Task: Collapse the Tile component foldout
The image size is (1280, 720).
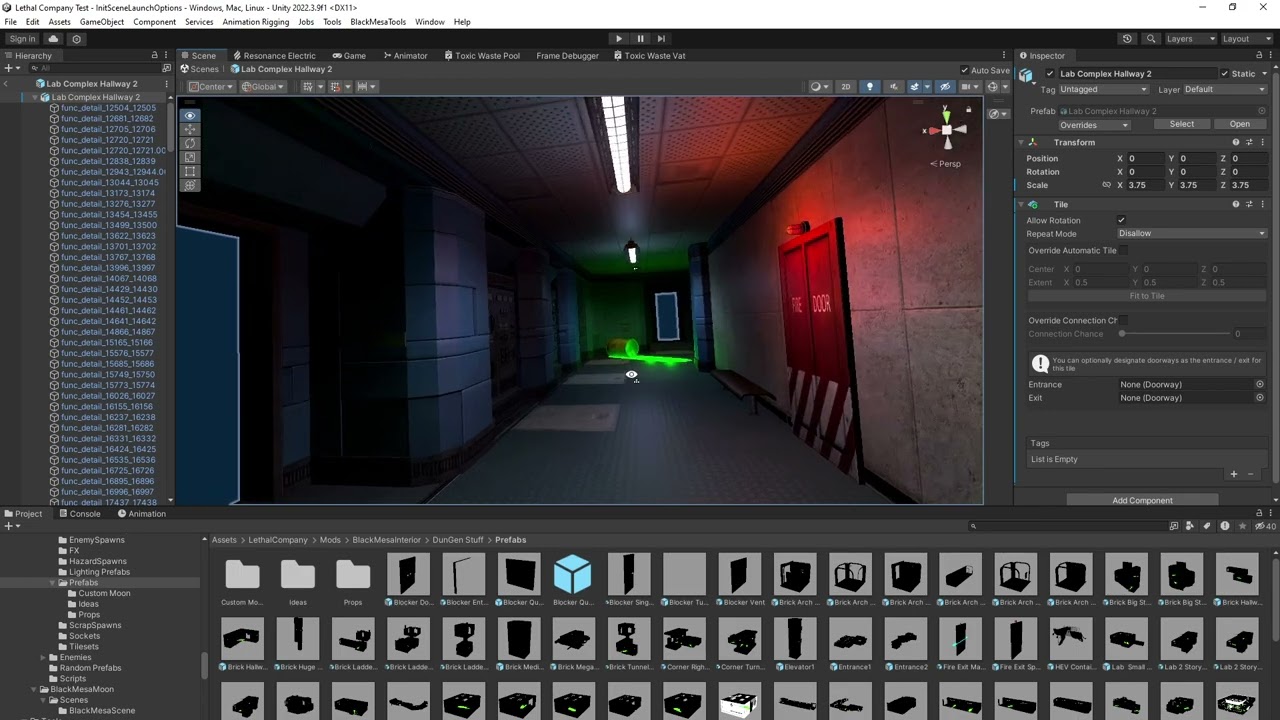Action: (x=1022, y=205)
